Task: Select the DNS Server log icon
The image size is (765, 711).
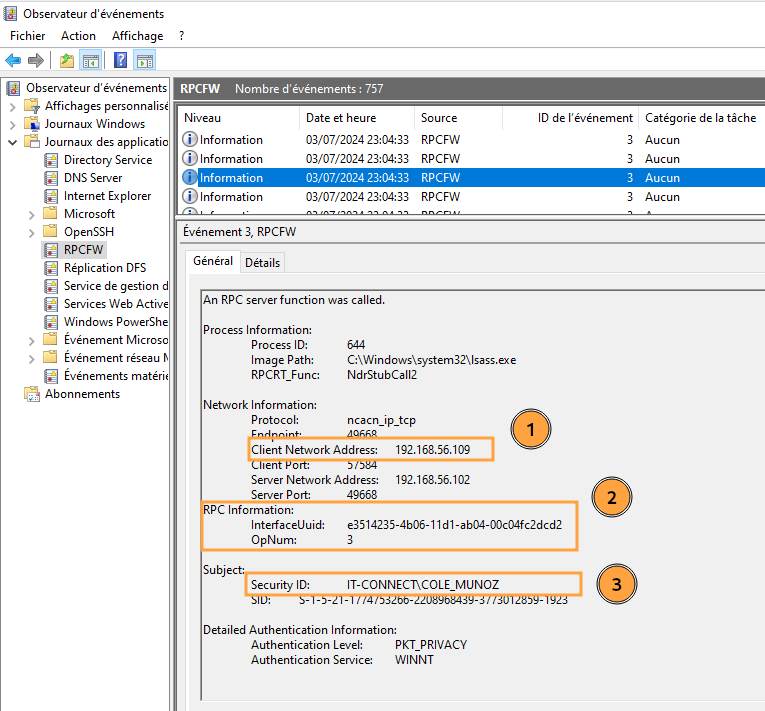Action: pyautogui.click(x=52, y=178)
